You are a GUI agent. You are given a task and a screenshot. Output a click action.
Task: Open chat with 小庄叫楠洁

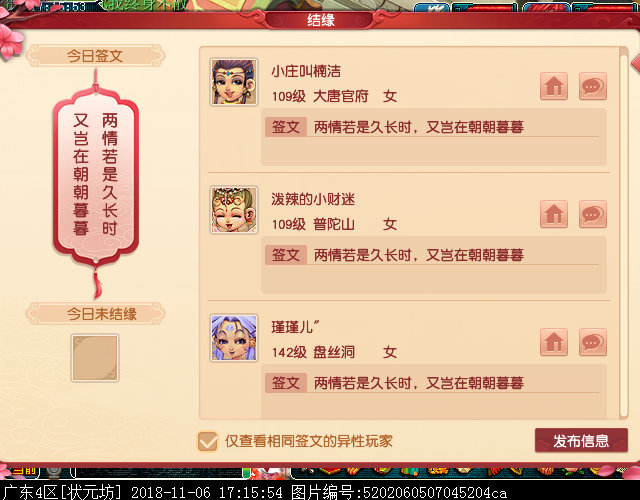pos(593,86)
